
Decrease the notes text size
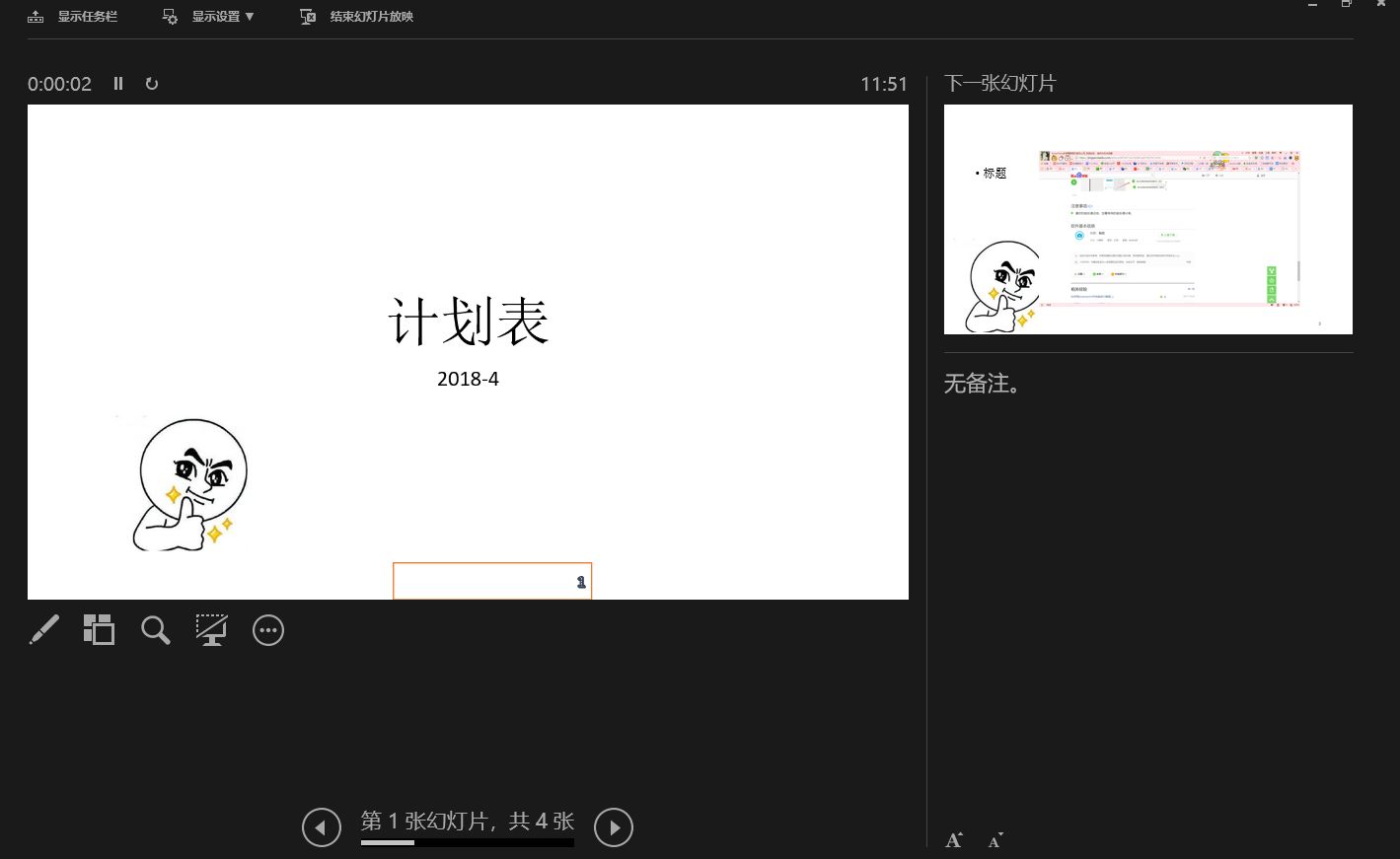(x=995, y=840)
